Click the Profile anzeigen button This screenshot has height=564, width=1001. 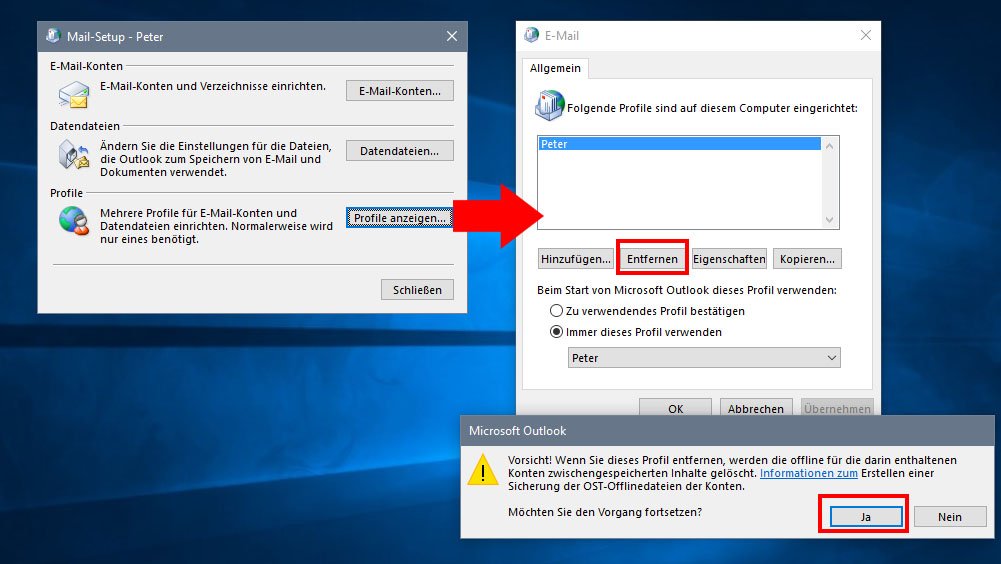pyautogui.click(x=399, y=218)
